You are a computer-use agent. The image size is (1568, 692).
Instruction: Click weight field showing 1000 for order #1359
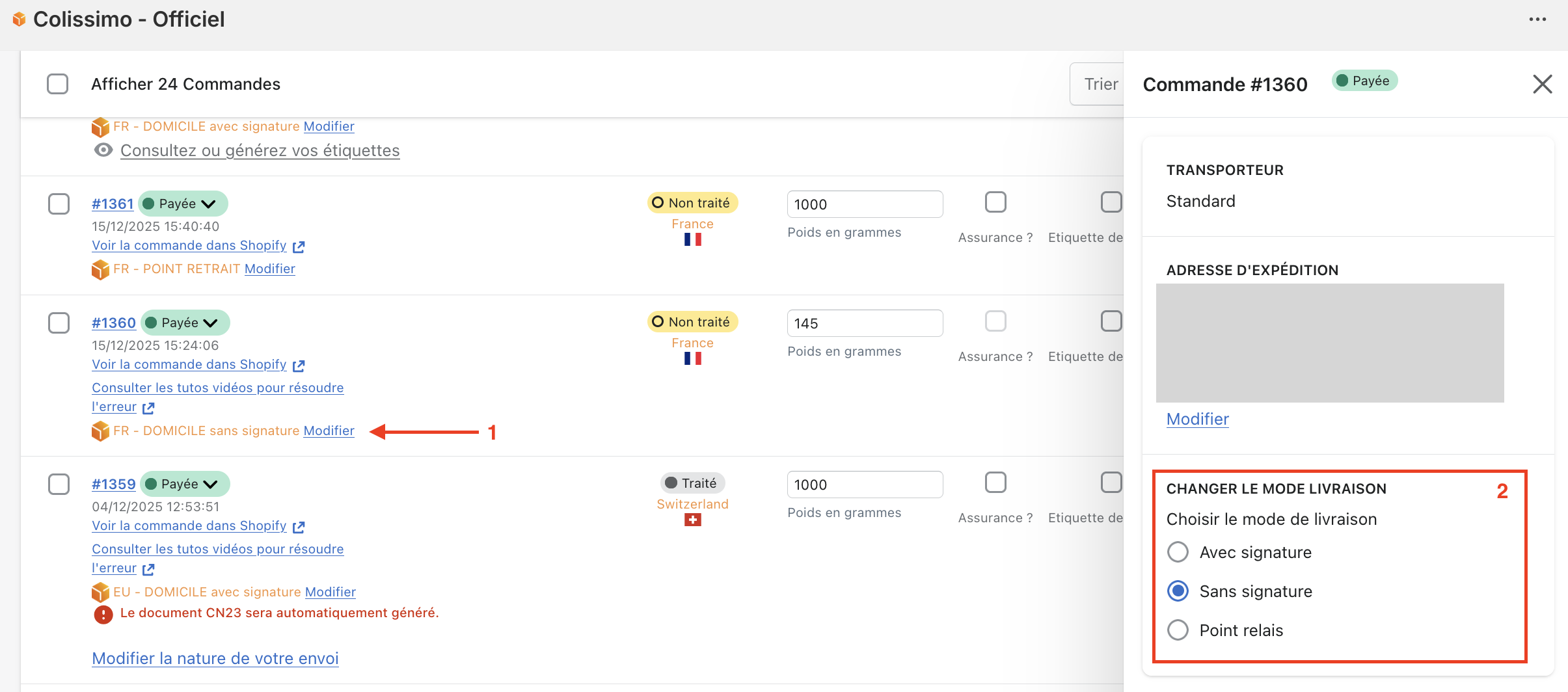(865, 485)
